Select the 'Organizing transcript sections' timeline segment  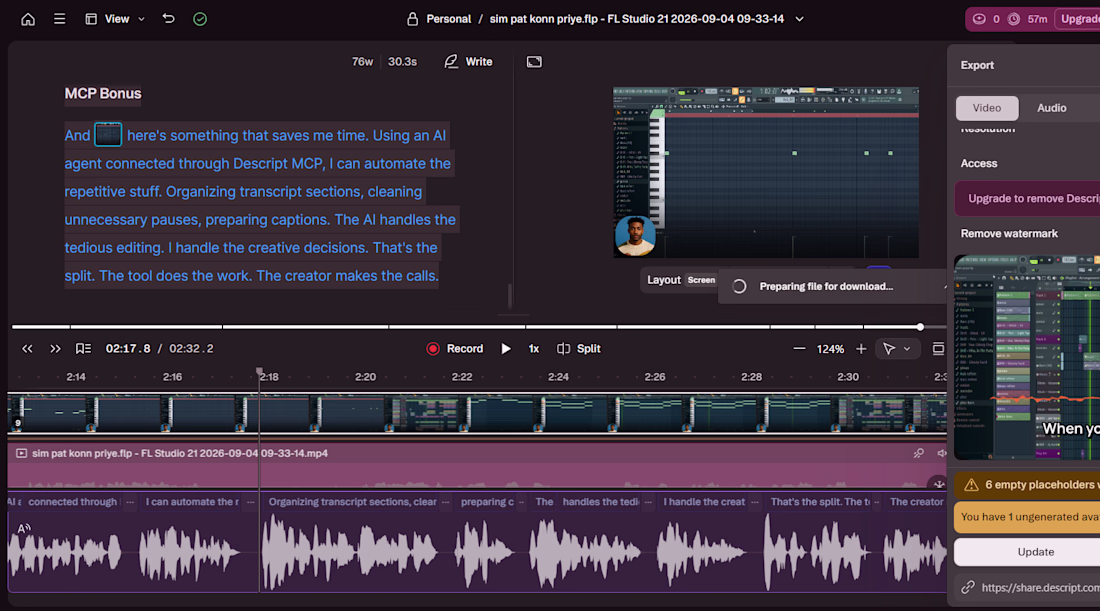click(352, 502)
